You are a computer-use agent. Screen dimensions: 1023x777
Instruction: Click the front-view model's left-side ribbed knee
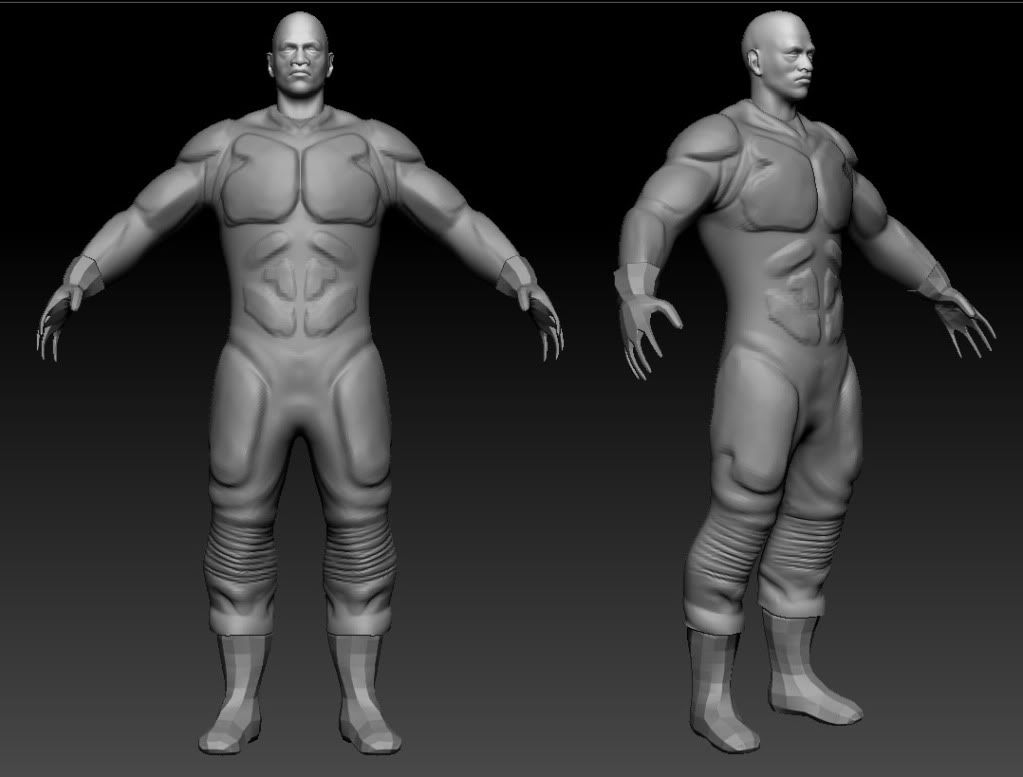coord(240,560)
